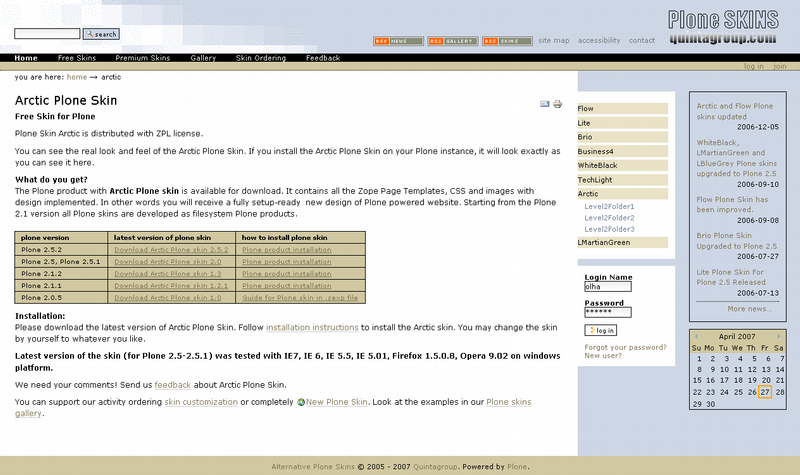Download Arctic Plone skin 2.5.2

[x=171, y=250]
